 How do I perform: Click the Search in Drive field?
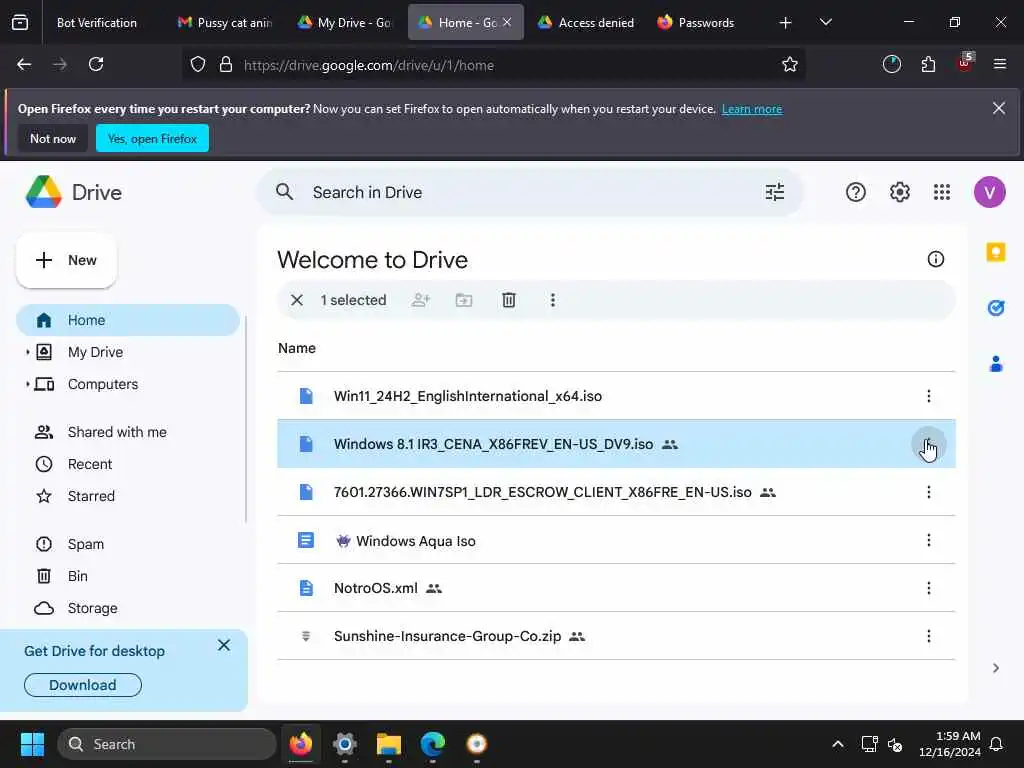(529, 193)
